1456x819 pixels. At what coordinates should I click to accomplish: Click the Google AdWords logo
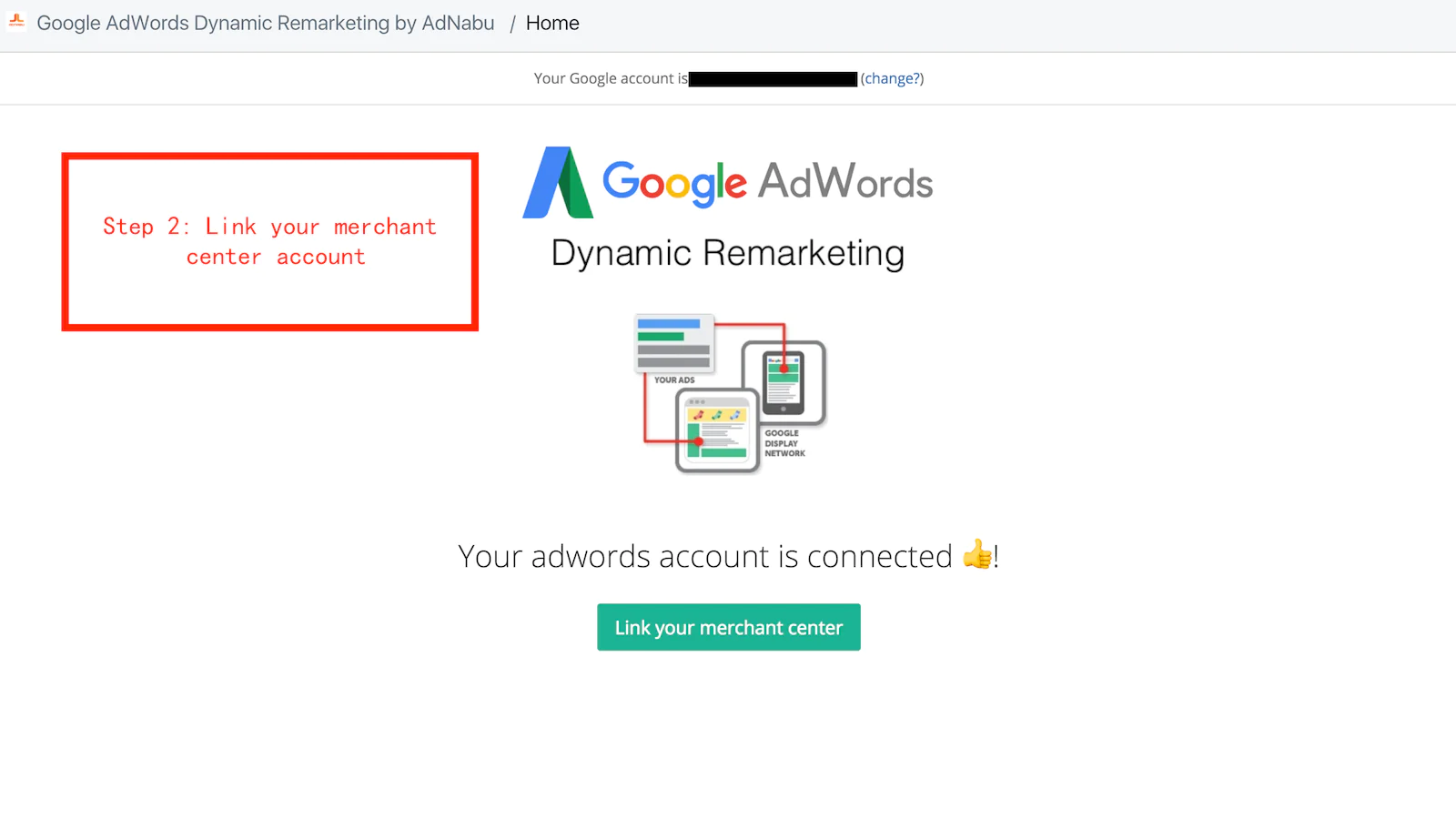(x=728, y=183)
